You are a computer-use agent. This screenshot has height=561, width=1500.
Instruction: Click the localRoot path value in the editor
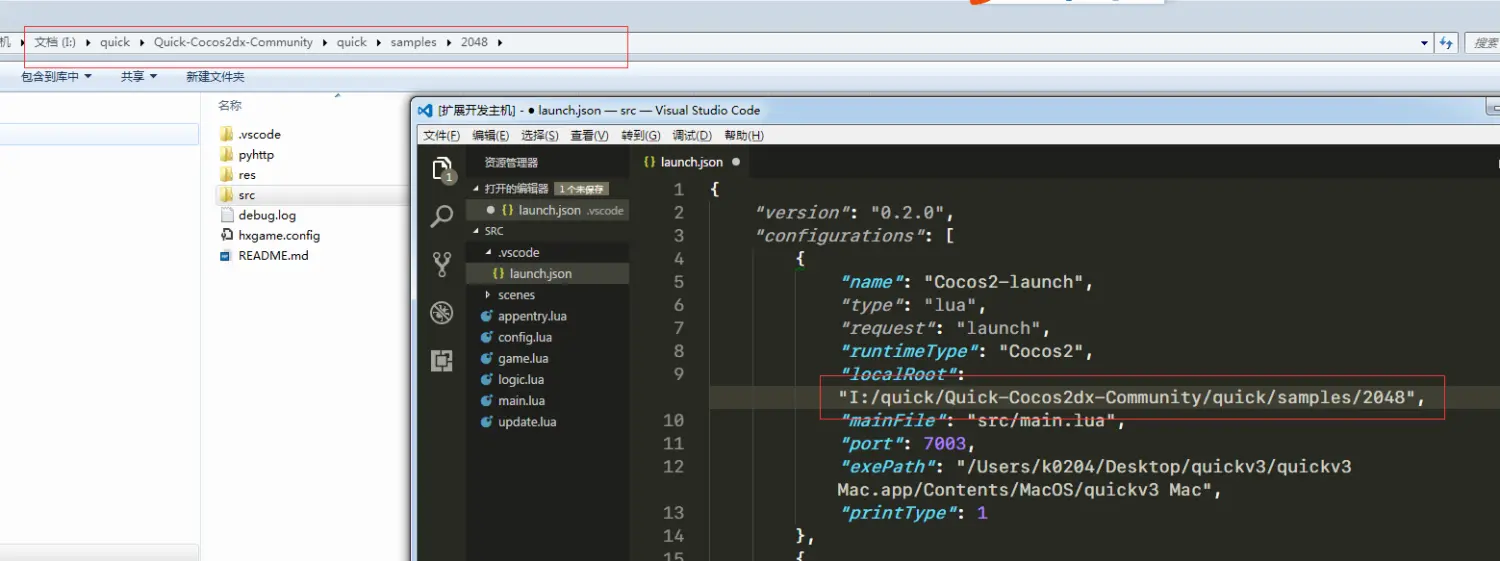click(1127, 398)
